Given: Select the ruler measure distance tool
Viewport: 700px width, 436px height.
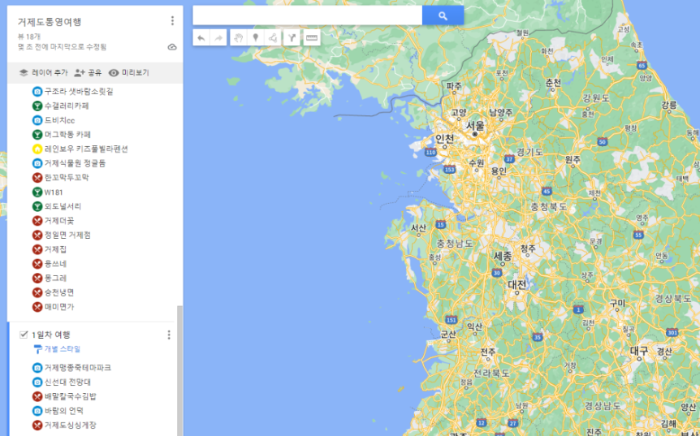Looking at the screenshot, I should [x=312, y=38].
